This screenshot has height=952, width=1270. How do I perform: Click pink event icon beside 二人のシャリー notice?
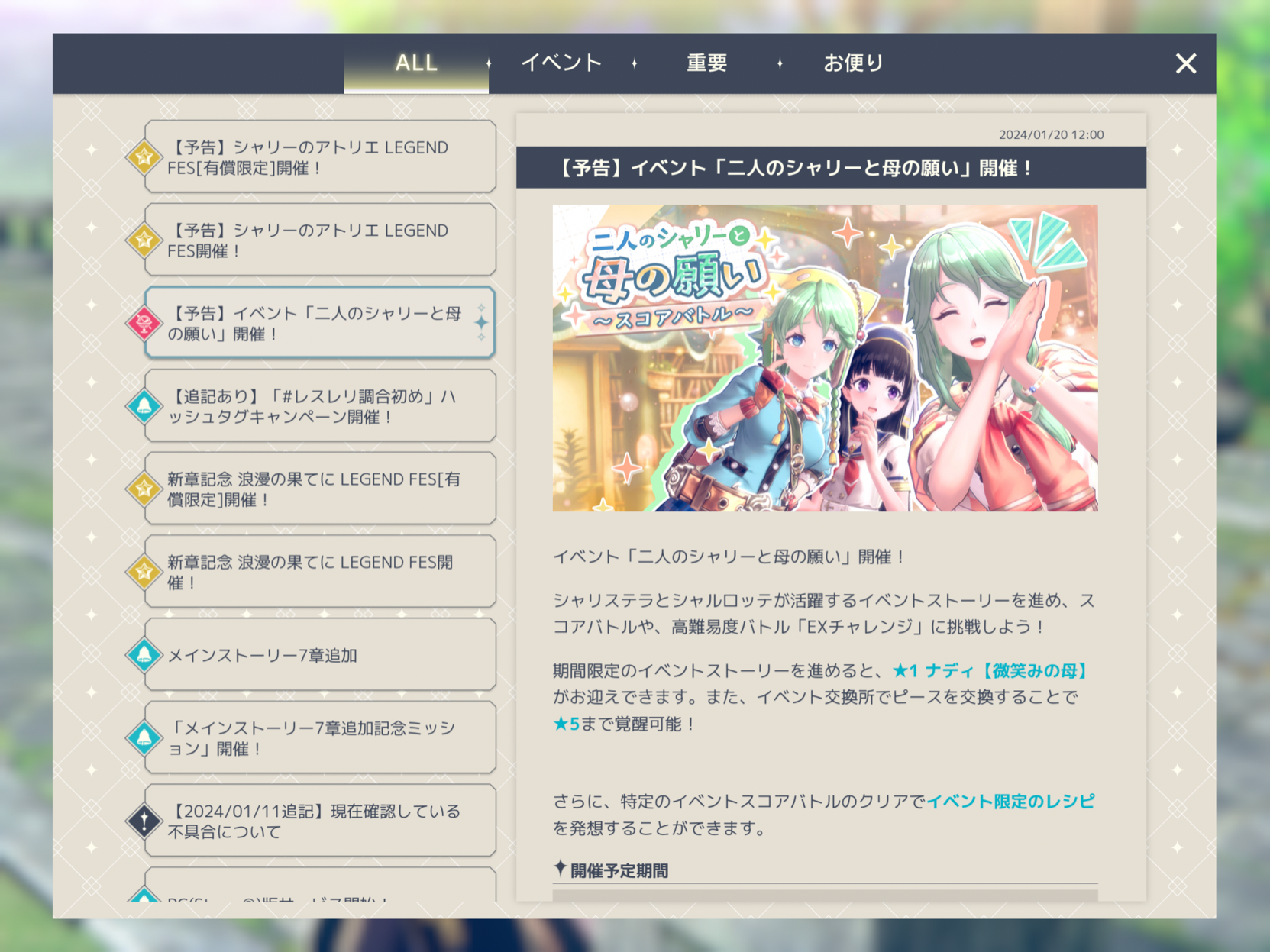coord(144,323)
